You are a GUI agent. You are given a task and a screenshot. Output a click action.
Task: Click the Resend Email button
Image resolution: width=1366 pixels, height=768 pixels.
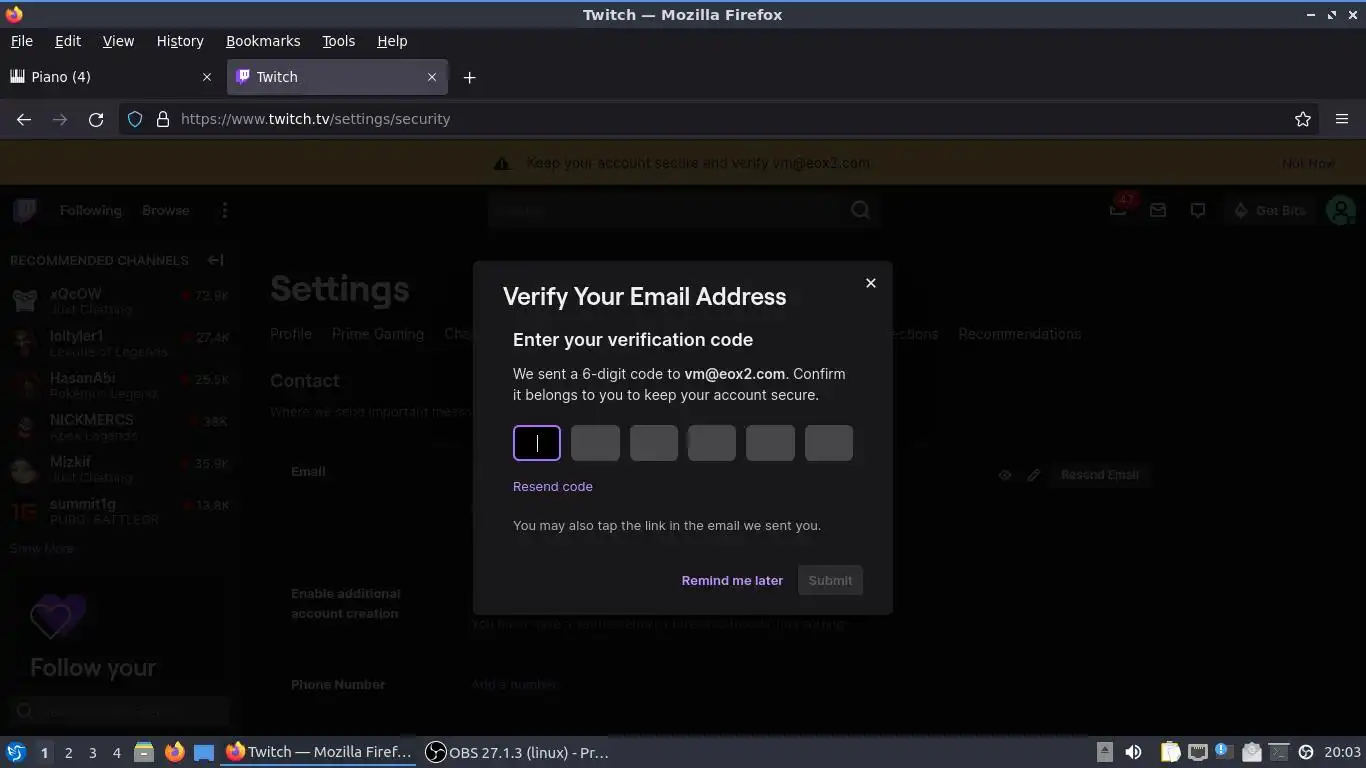(x=1099, y=475)
